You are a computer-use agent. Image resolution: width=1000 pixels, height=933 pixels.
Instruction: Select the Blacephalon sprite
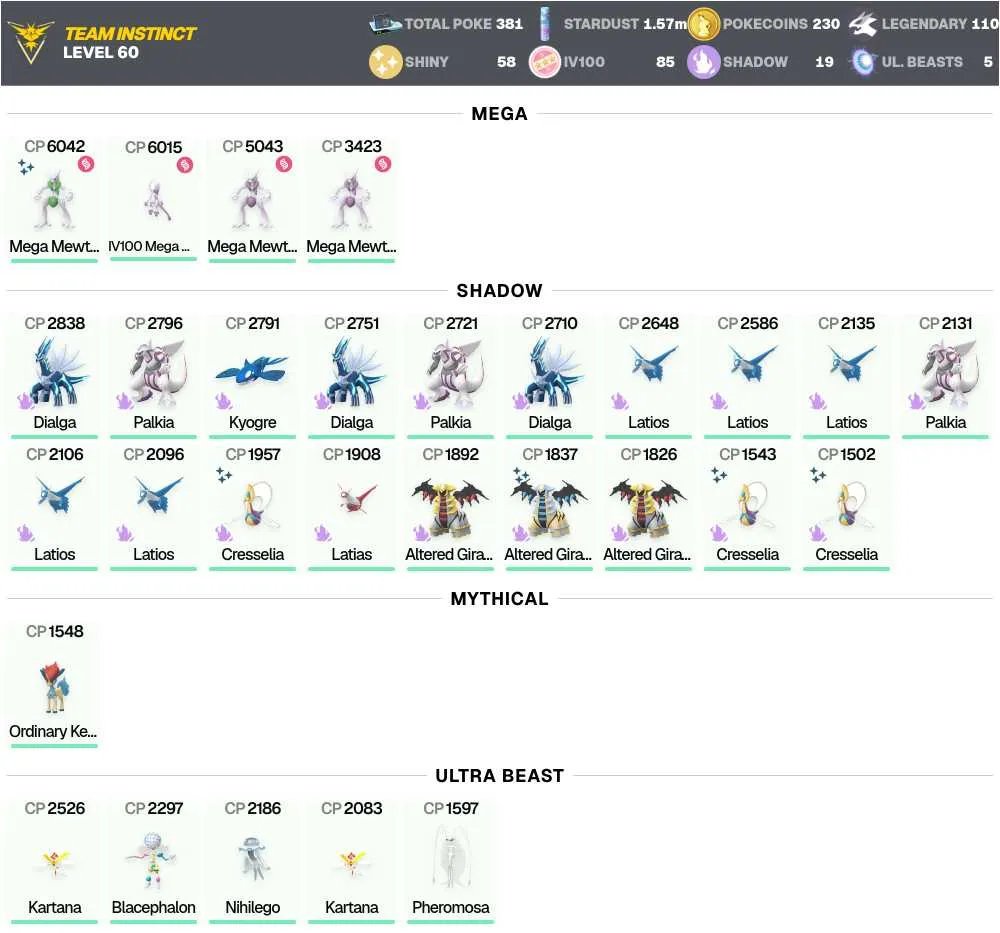(x=153, y=860)
